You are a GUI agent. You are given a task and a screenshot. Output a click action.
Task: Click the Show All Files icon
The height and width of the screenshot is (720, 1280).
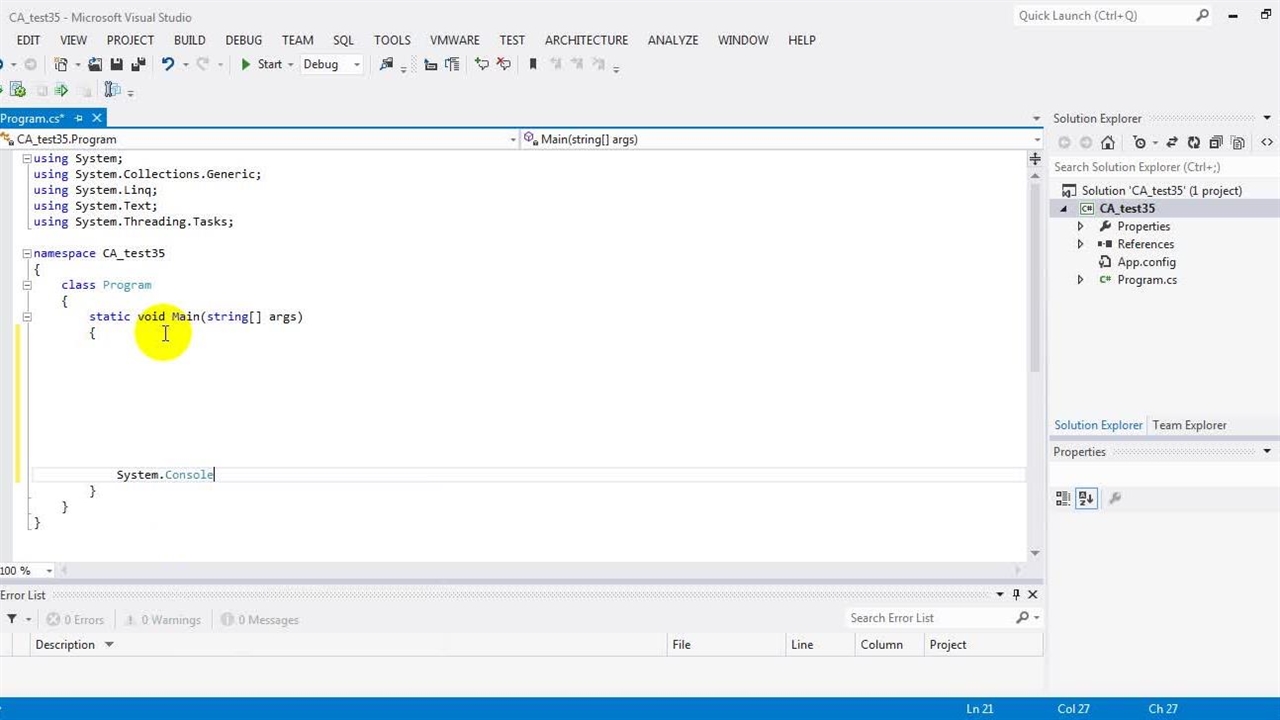click(x=1238, y=143)
